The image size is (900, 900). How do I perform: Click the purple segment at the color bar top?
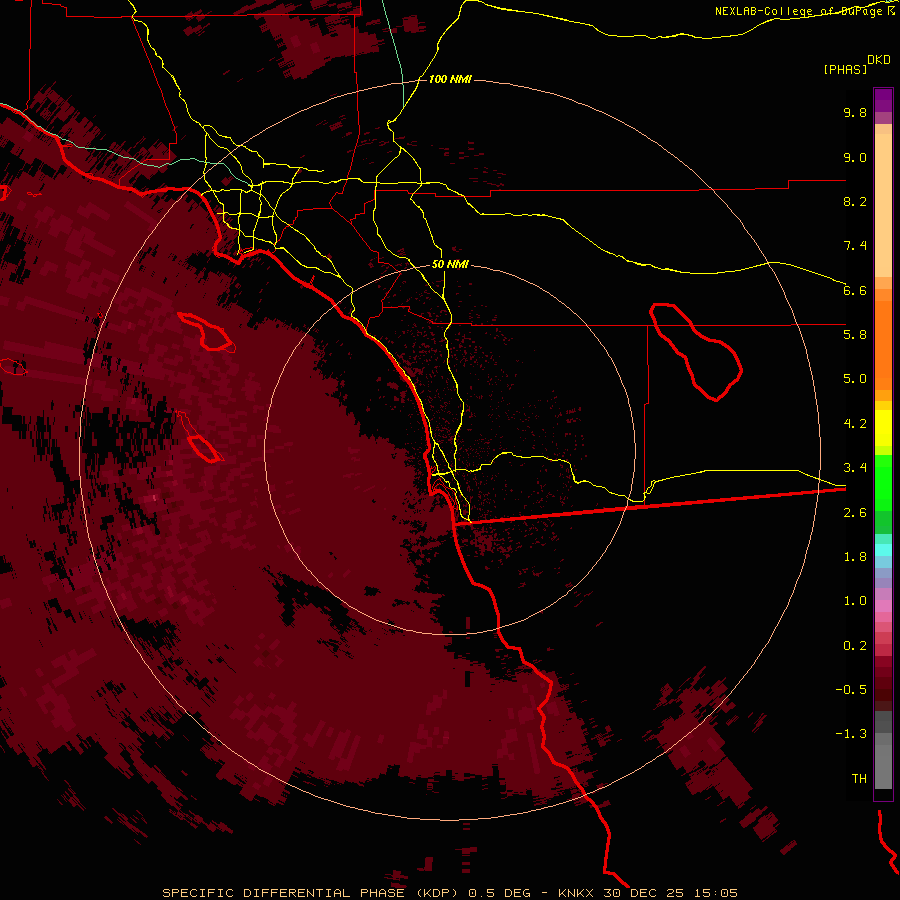[883, 100]
